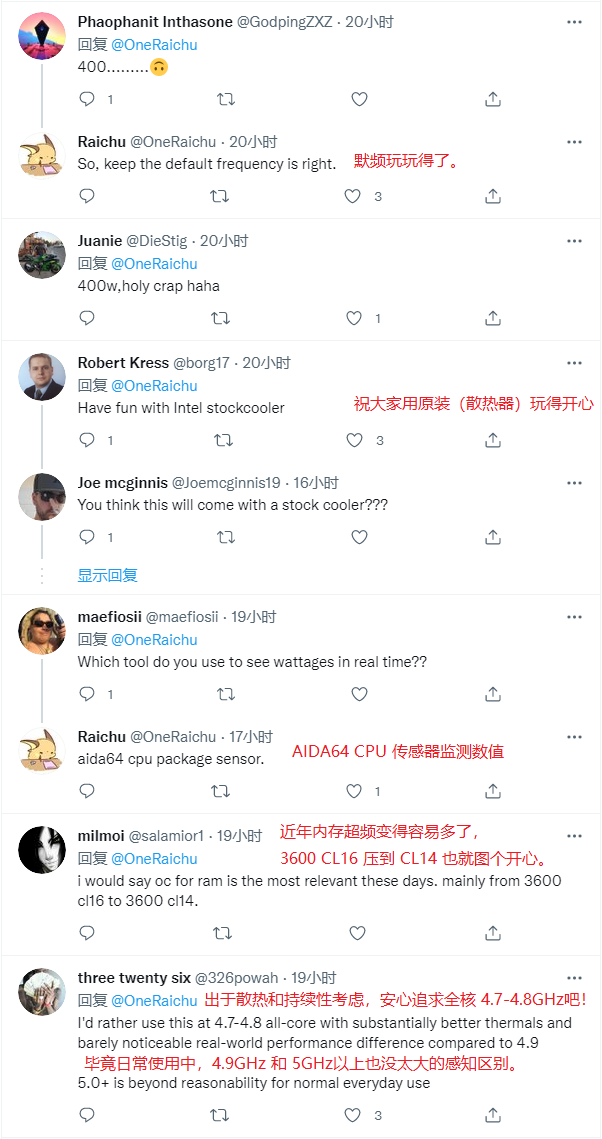Like Raichu's default frequency reply

point(354,195)
